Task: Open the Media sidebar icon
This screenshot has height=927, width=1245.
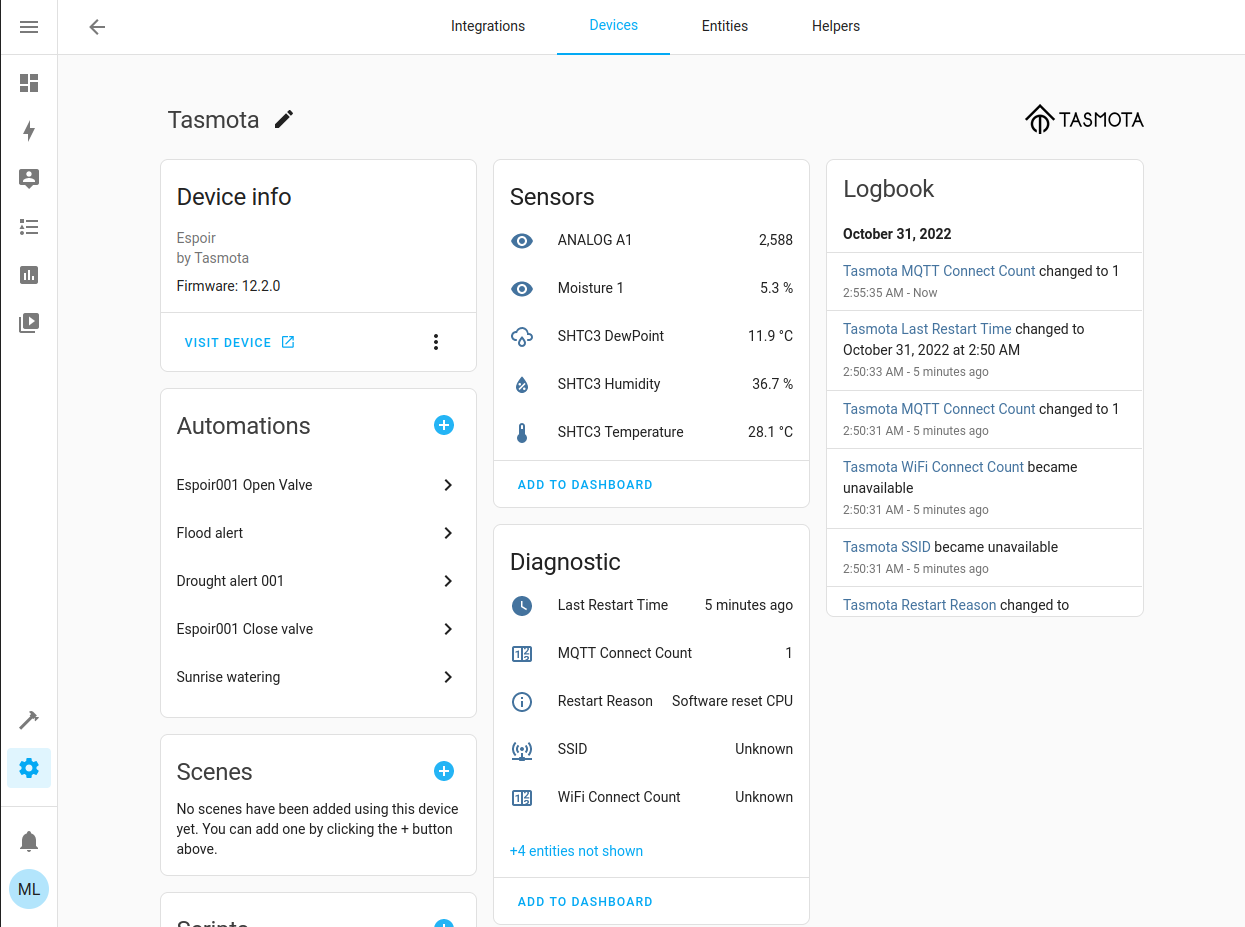Action: click(29, 323)
